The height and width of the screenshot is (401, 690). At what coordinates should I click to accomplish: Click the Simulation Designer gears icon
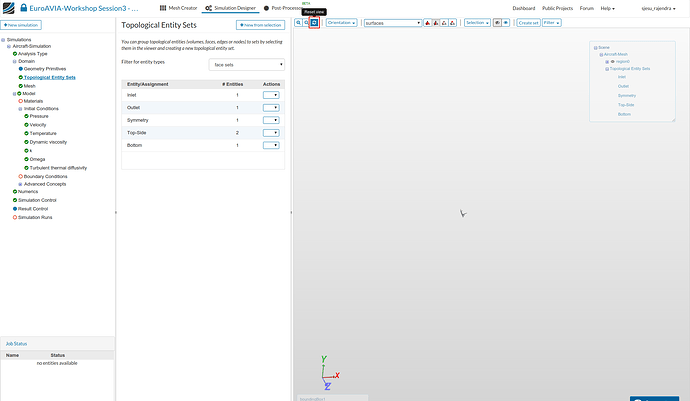pos(209,8)
